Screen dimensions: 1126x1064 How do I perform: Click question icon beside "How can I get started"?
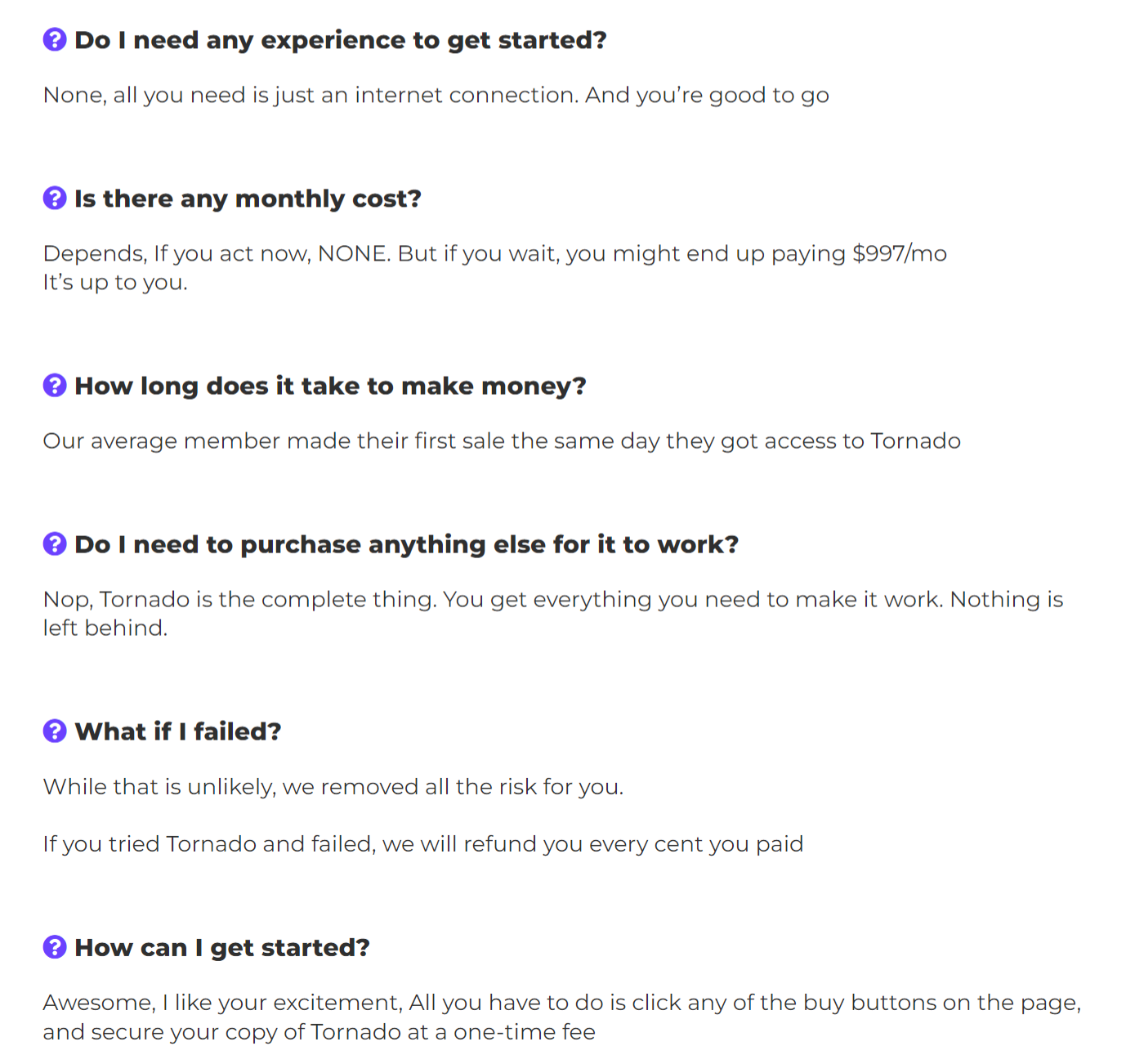(x=55, y=946)
